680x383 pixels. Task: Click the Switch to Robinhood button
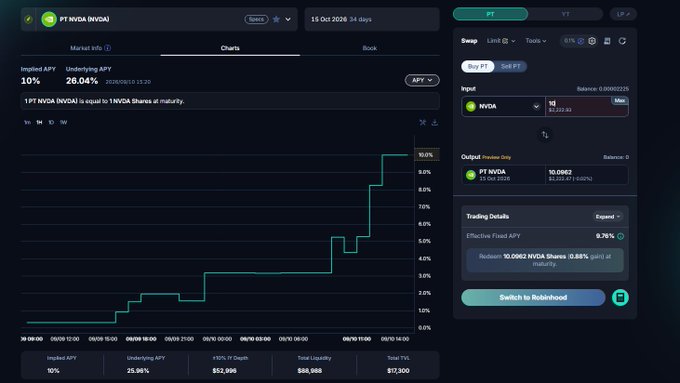pyautogui.click(x=533, y=298)
